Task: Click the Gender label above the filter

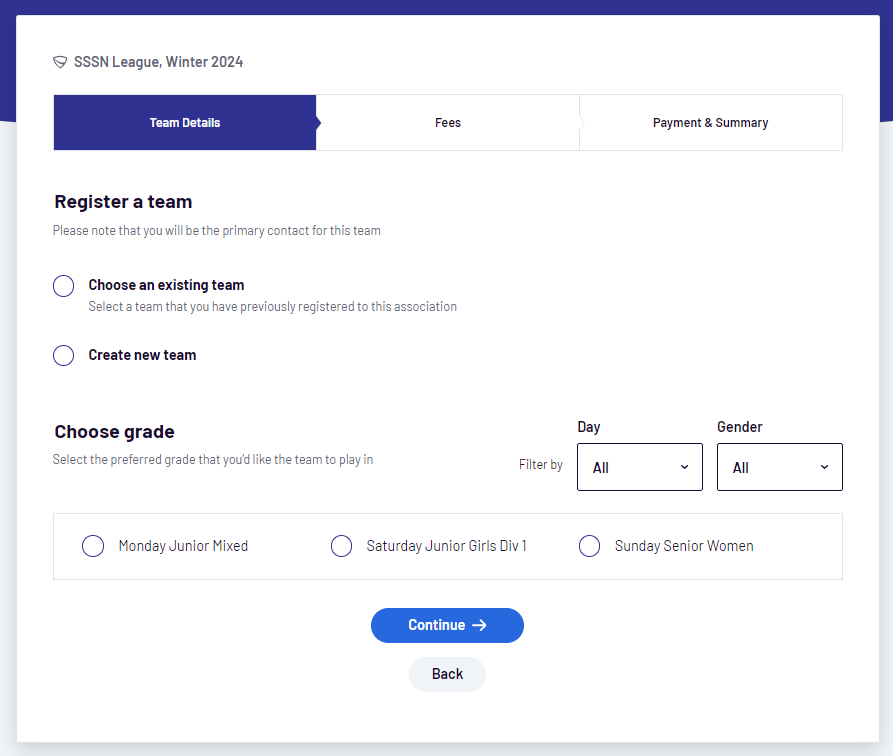Action: (x=739, y=427)
